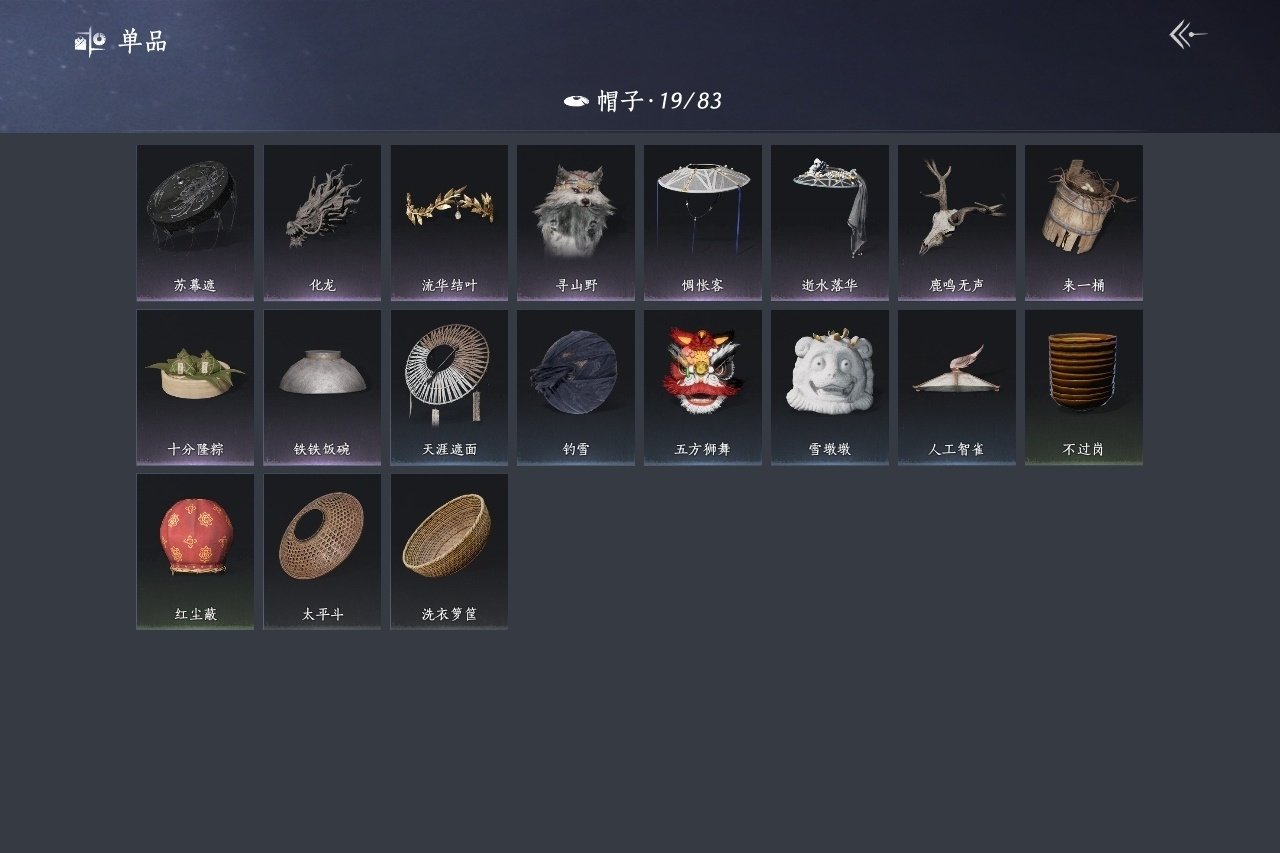
Task: Select the 五方狮舞 lion dance mask
Action: (x=703, y=387)
